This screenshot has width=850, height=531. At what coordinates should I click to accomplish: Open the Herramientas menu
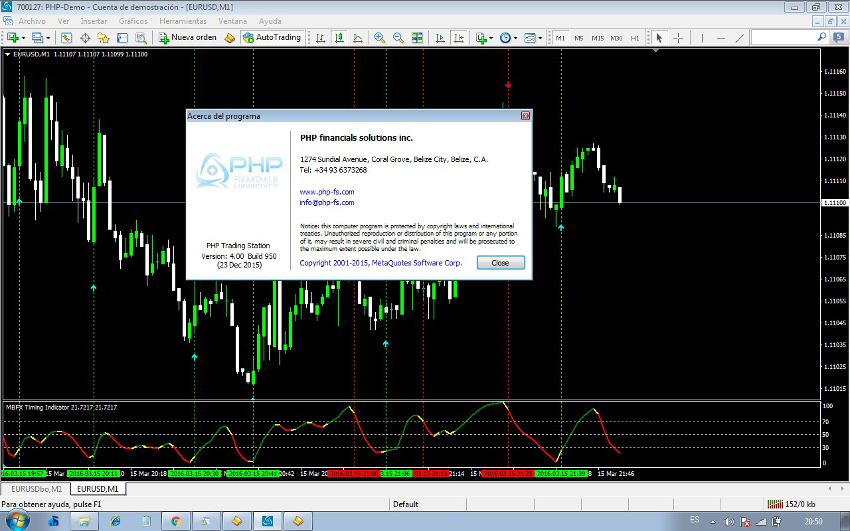183,20
